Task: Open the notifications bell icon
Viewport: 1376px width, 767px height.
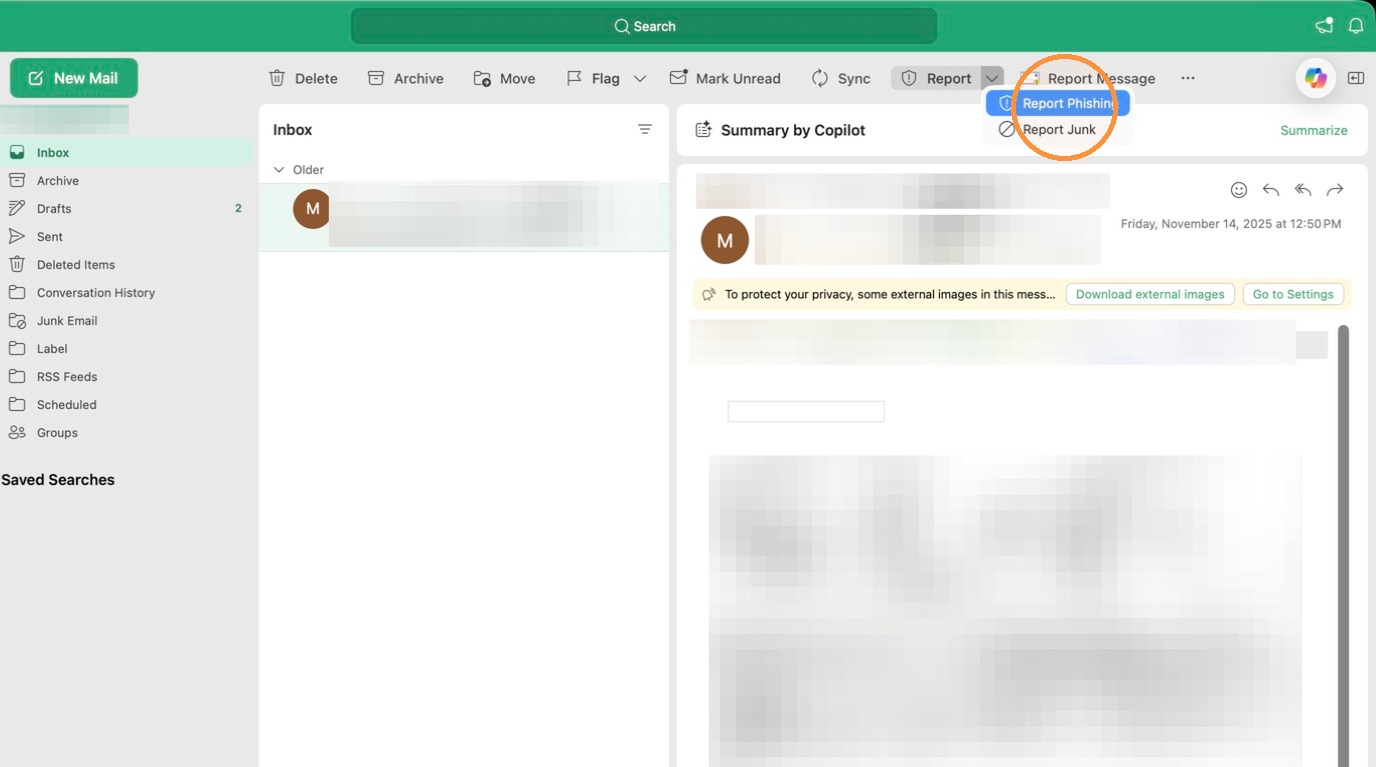Action: (1356, 26)
